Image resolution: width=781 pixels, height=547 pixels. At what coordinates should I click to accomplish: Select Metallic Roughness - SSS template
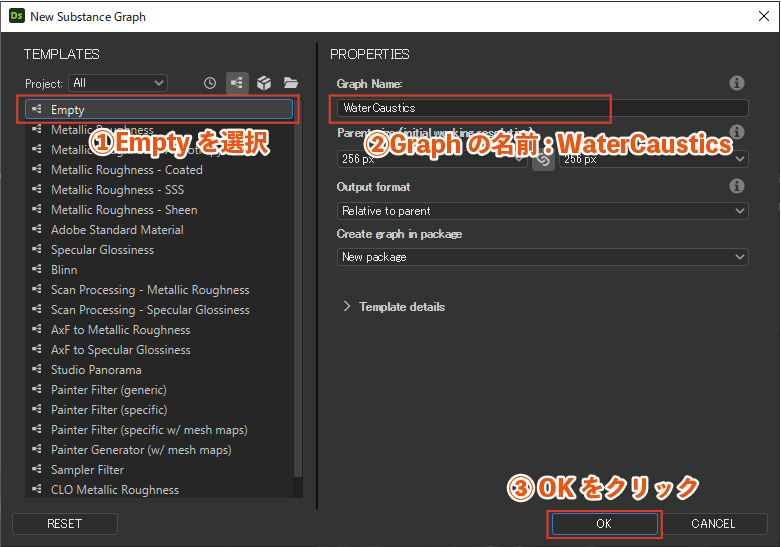(x=159, y=190)
